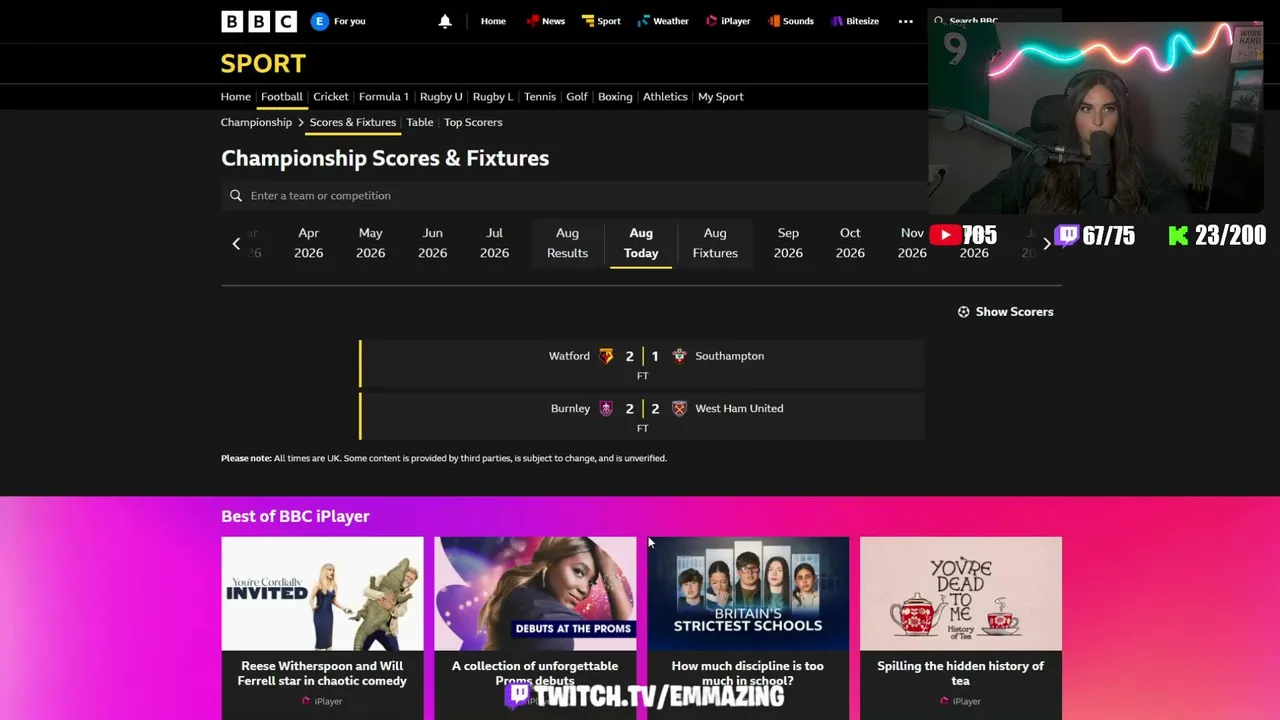Click the team name Watford
Image resolution: width=1280 pixels, height=720 pixels.
tap(569, 356)
